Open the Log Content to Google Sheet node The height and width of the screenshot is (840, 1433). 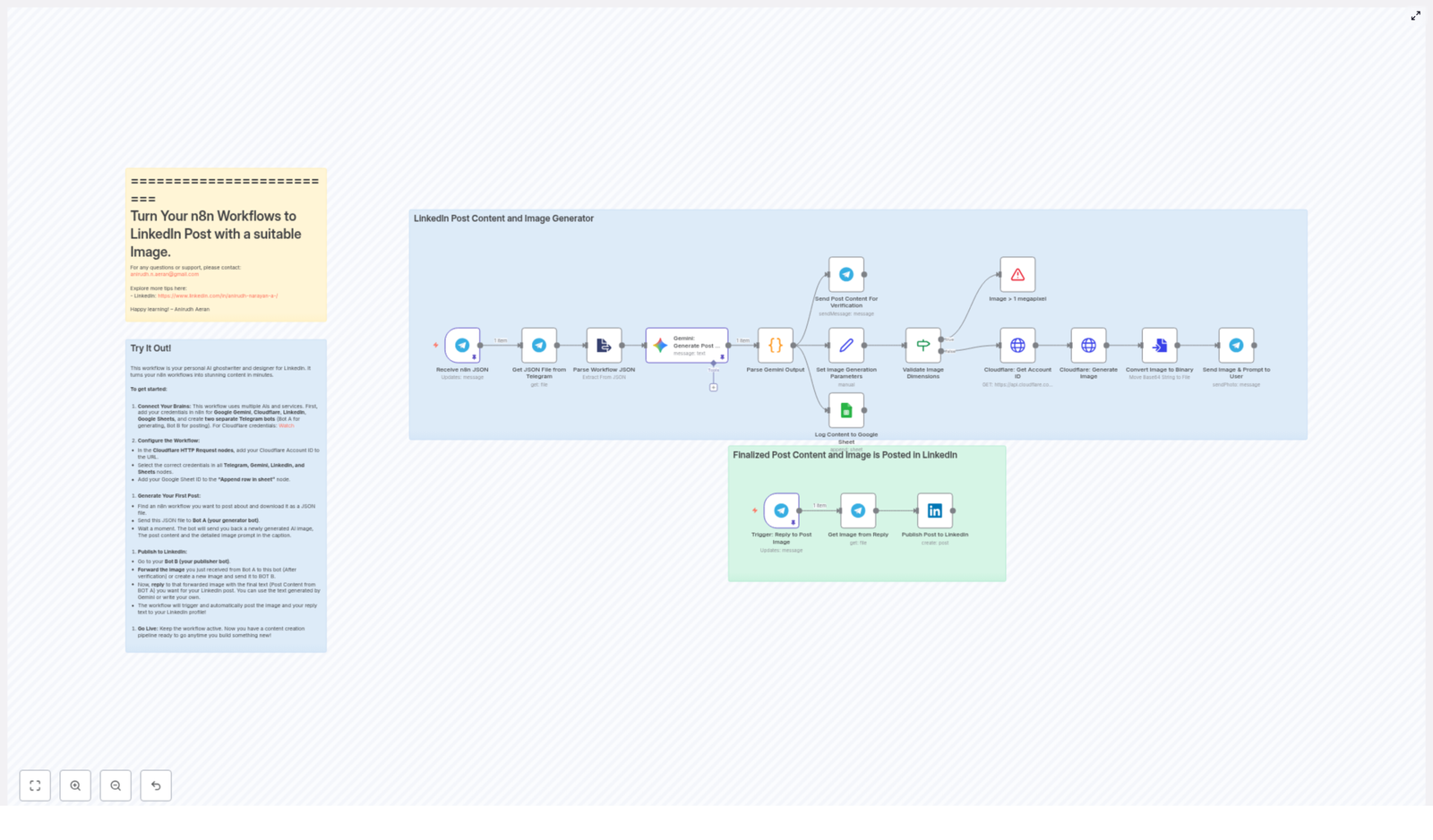point(845,412)
